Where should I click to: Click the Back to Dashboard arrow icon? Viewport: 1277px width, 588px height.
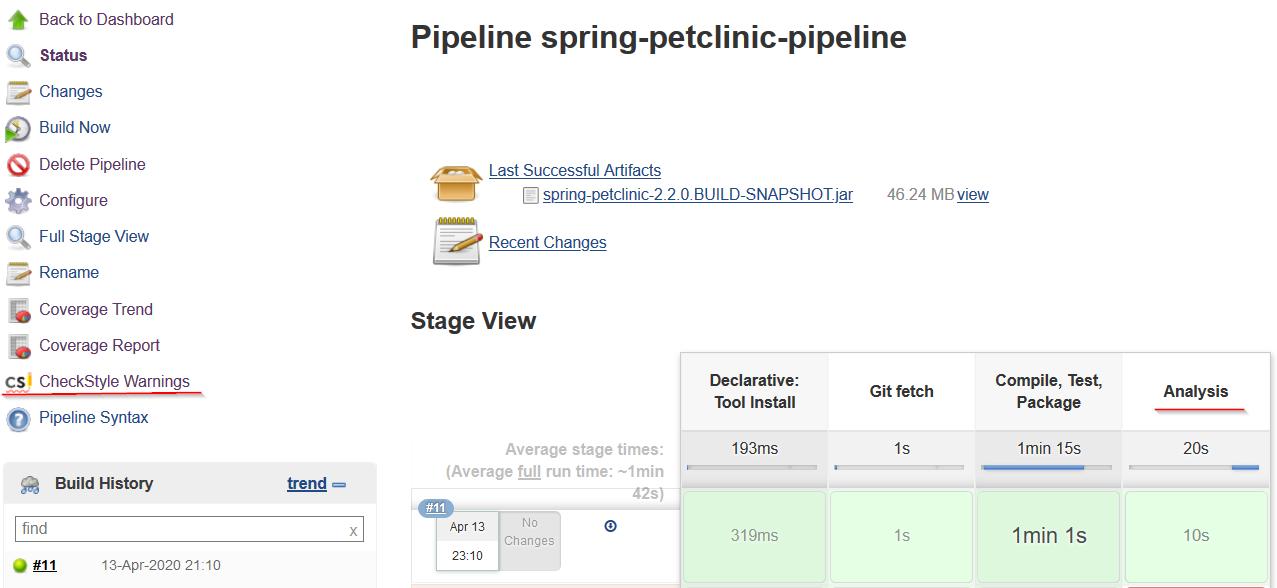click(20, 18)
